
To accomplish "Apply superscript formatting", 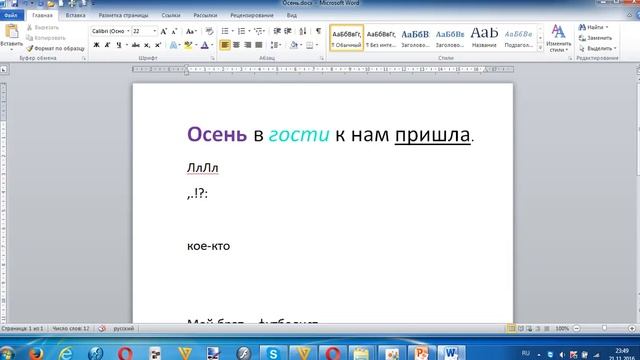I will (158, 45).
